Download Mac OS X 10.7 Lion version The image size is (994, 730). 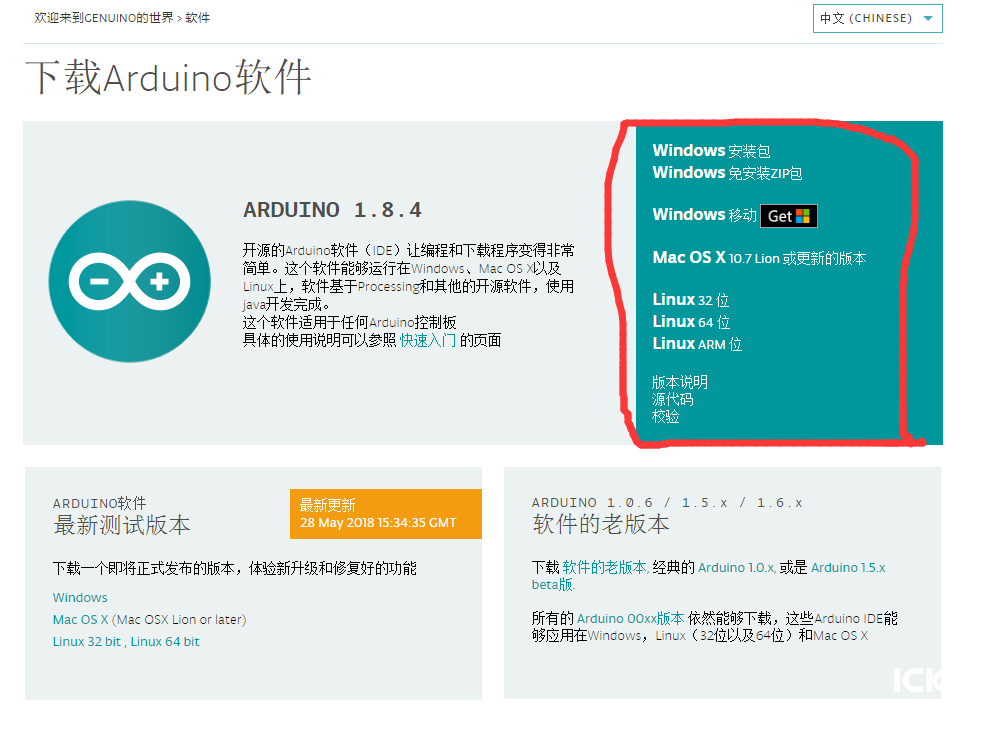pyautogui.click(x=759, y=258)
